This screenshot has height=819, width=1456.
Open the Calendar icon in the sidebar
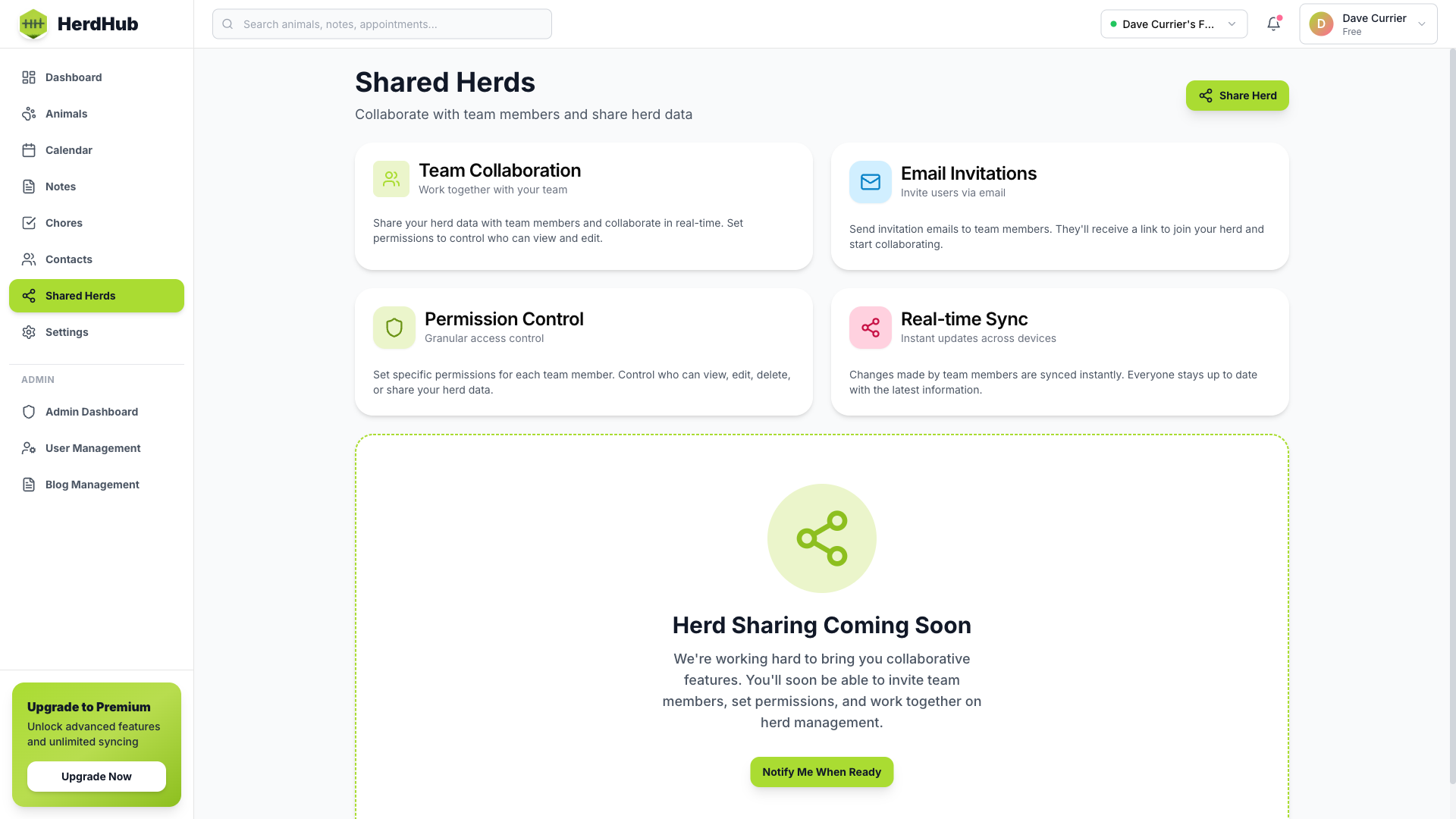click(29, 150)
